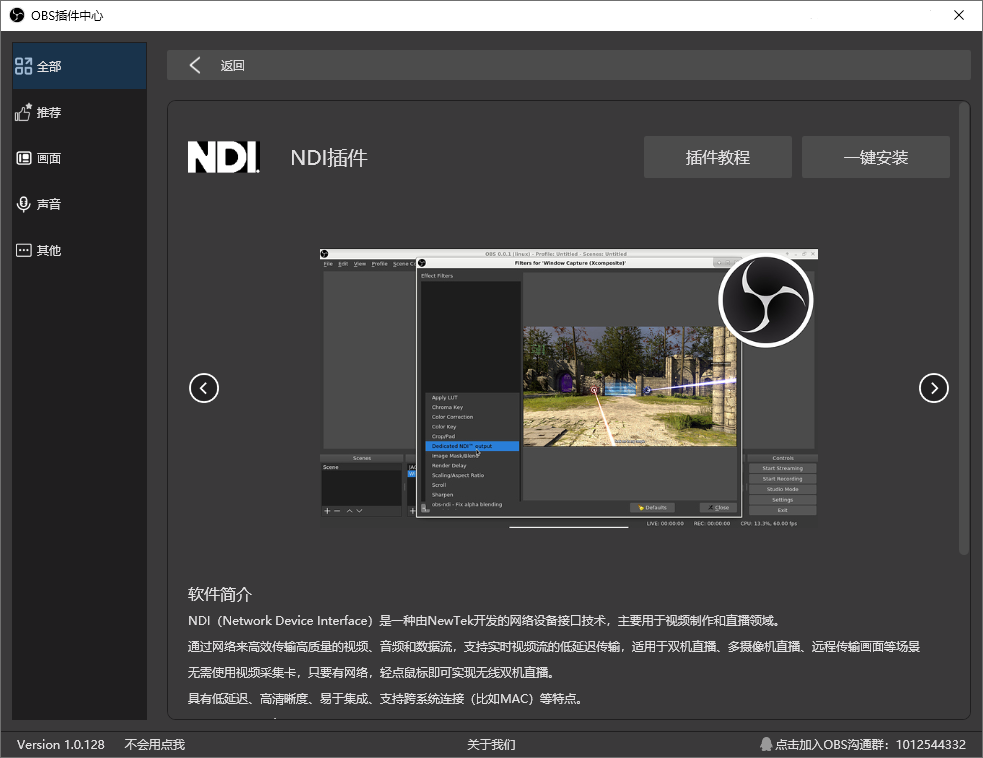Close the OBS插件中心 window

coord(959,15)
